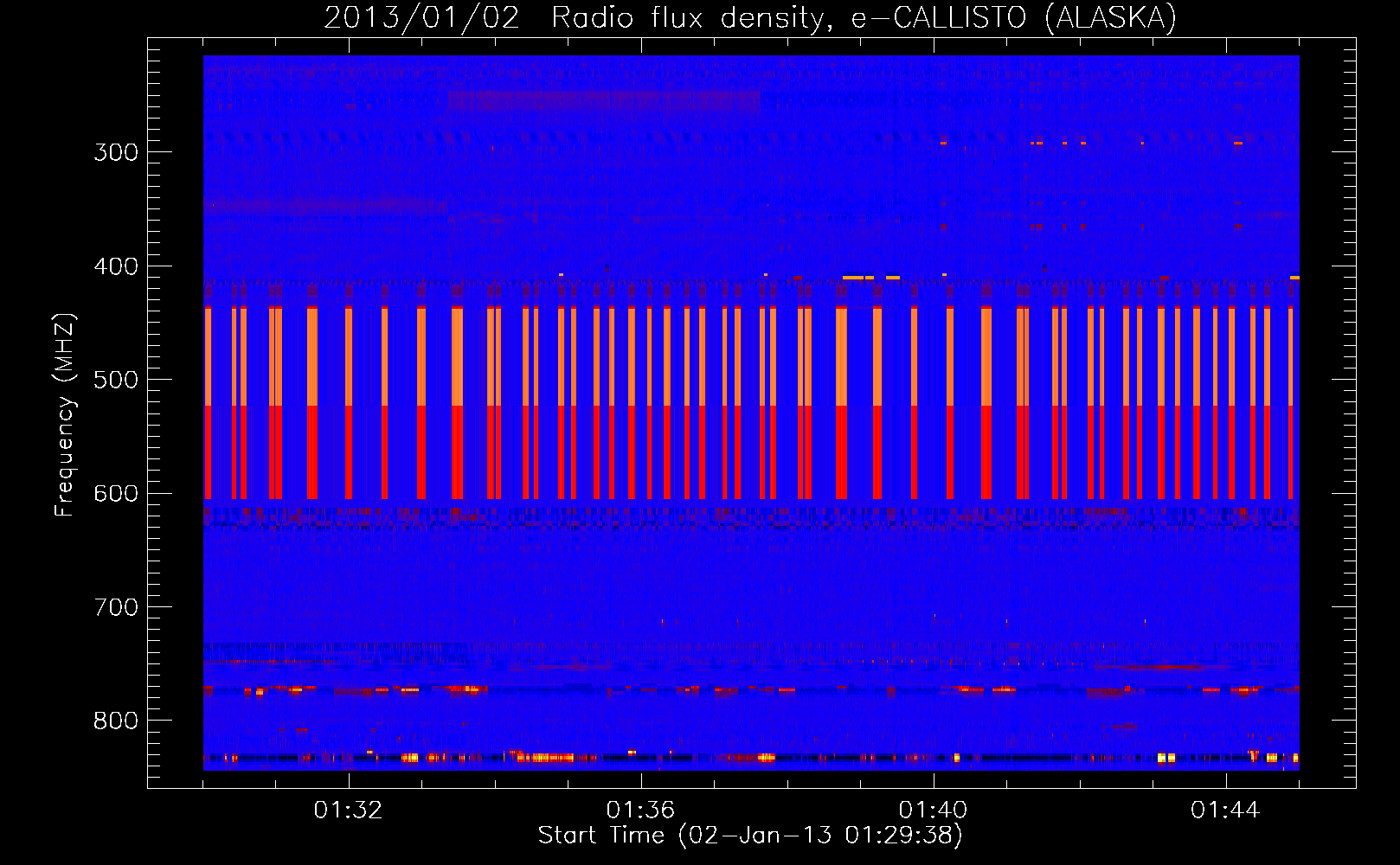Click the 01:44 time tick label

tap(1225, 810)
